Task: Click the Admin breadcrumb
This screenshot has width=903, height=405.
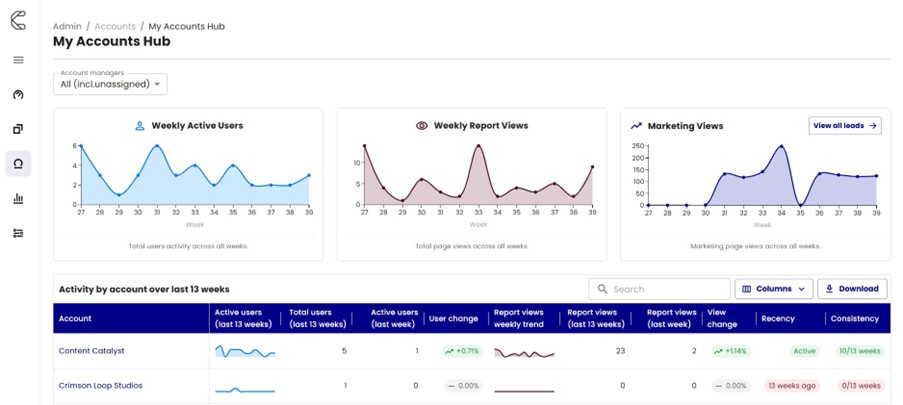Action: point(67,25)
